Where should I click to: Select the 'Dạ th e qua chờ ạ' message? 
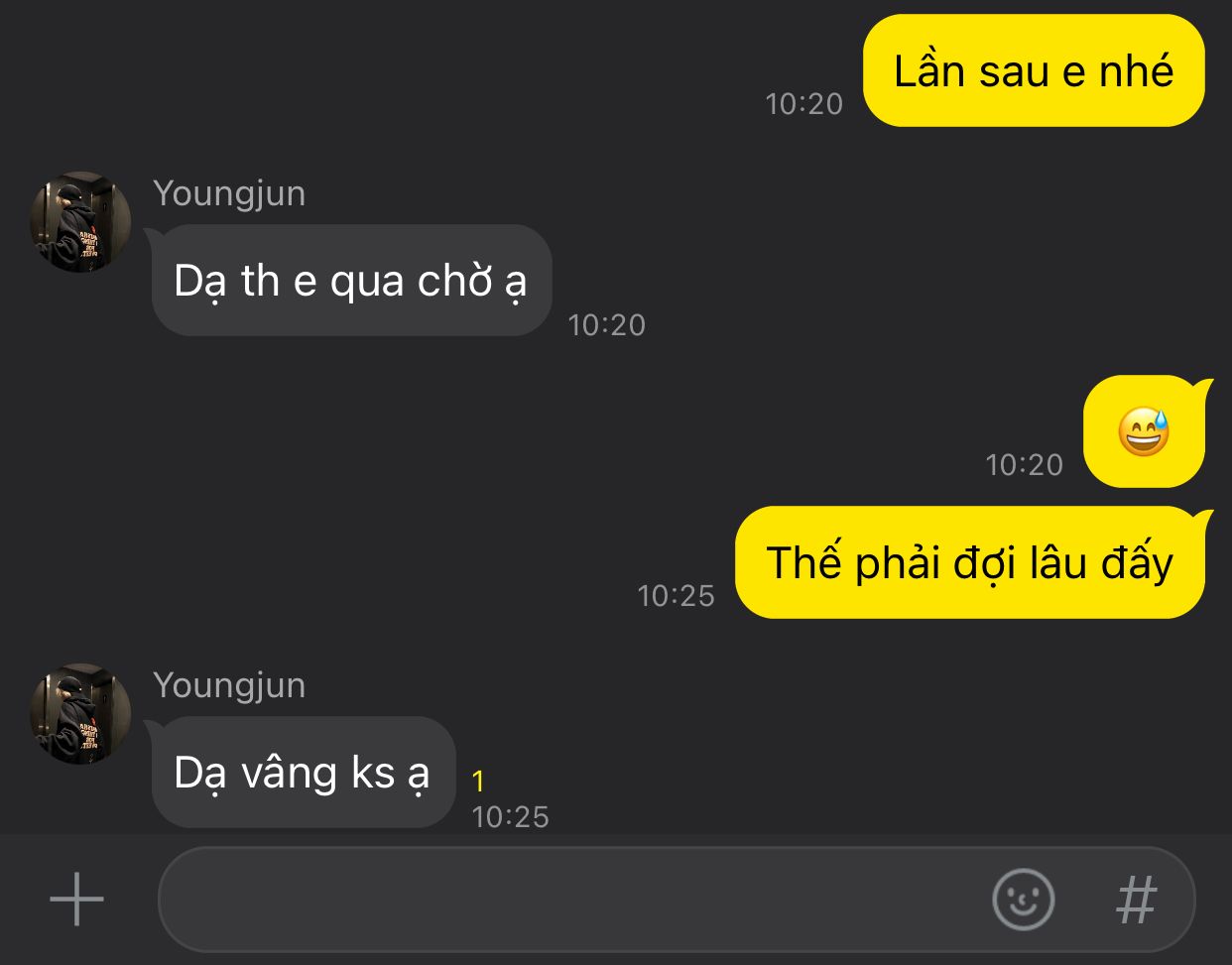pos(350,281)
